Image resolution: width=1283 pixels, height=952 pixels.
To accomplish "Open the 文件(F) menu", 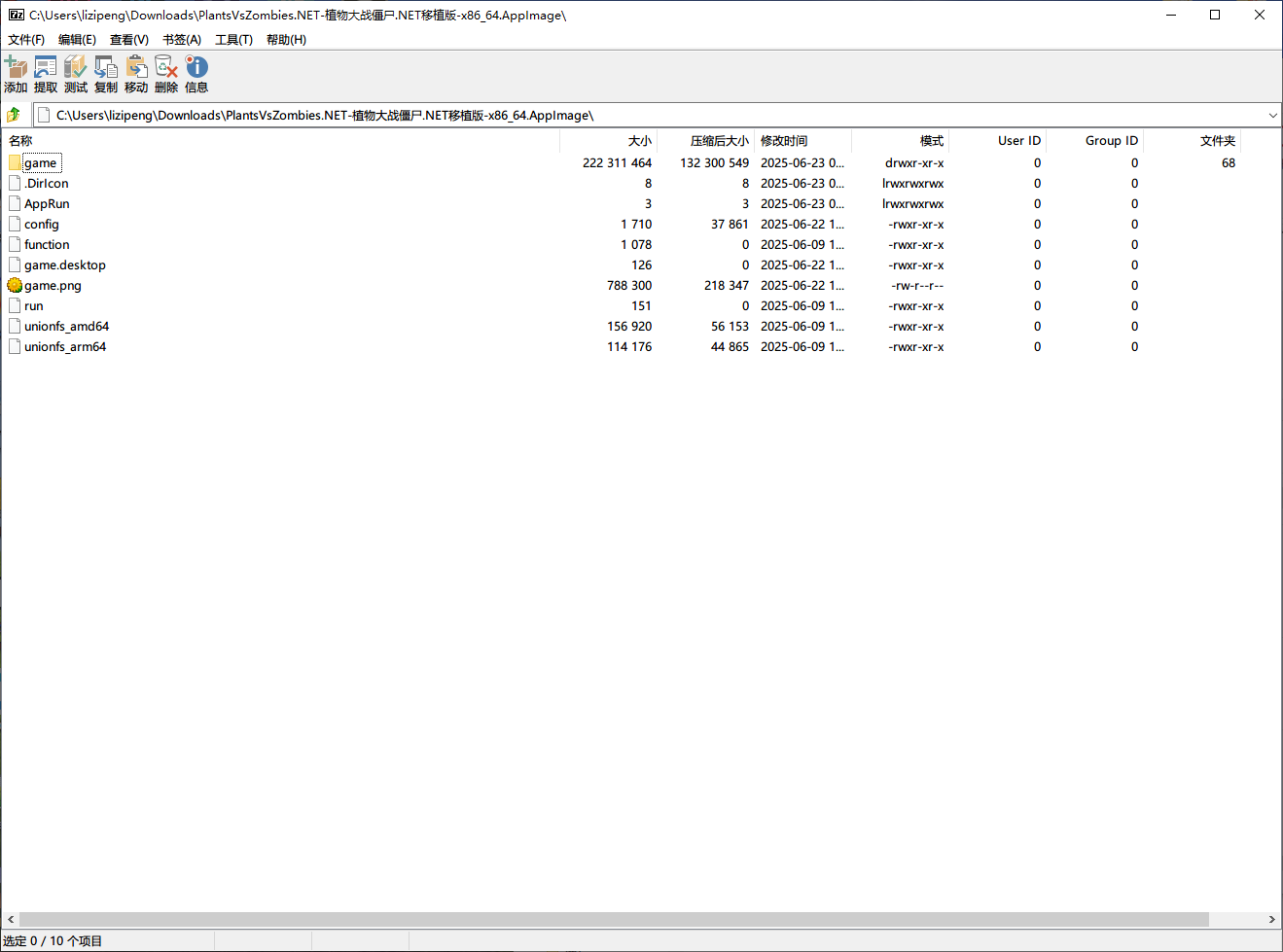I will tap(26, 40).
